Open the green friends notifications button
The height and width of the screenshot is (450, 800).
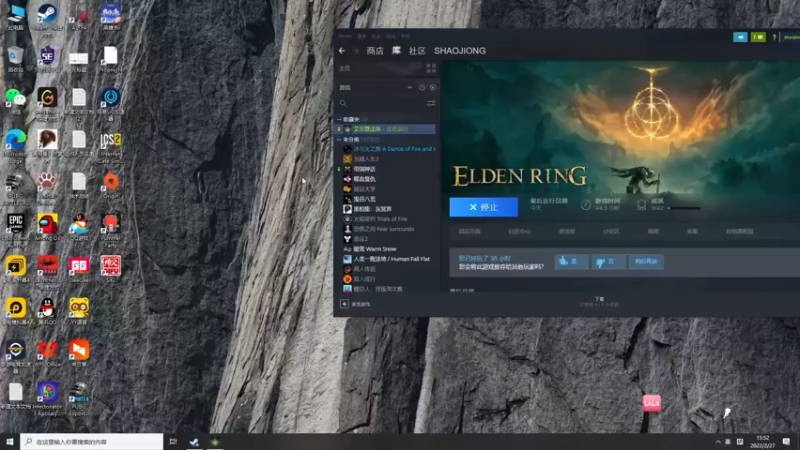point(758,37)
